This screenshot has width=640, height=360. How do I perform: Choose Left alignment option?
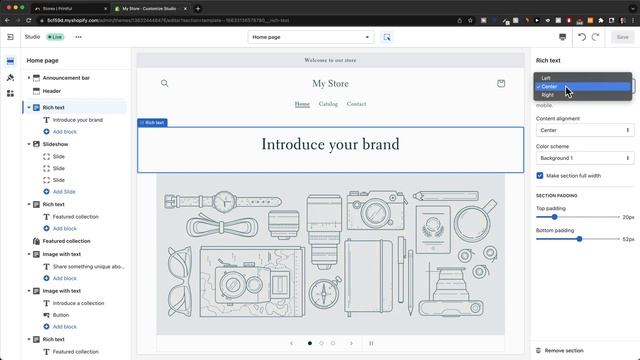tap(582, 78)
